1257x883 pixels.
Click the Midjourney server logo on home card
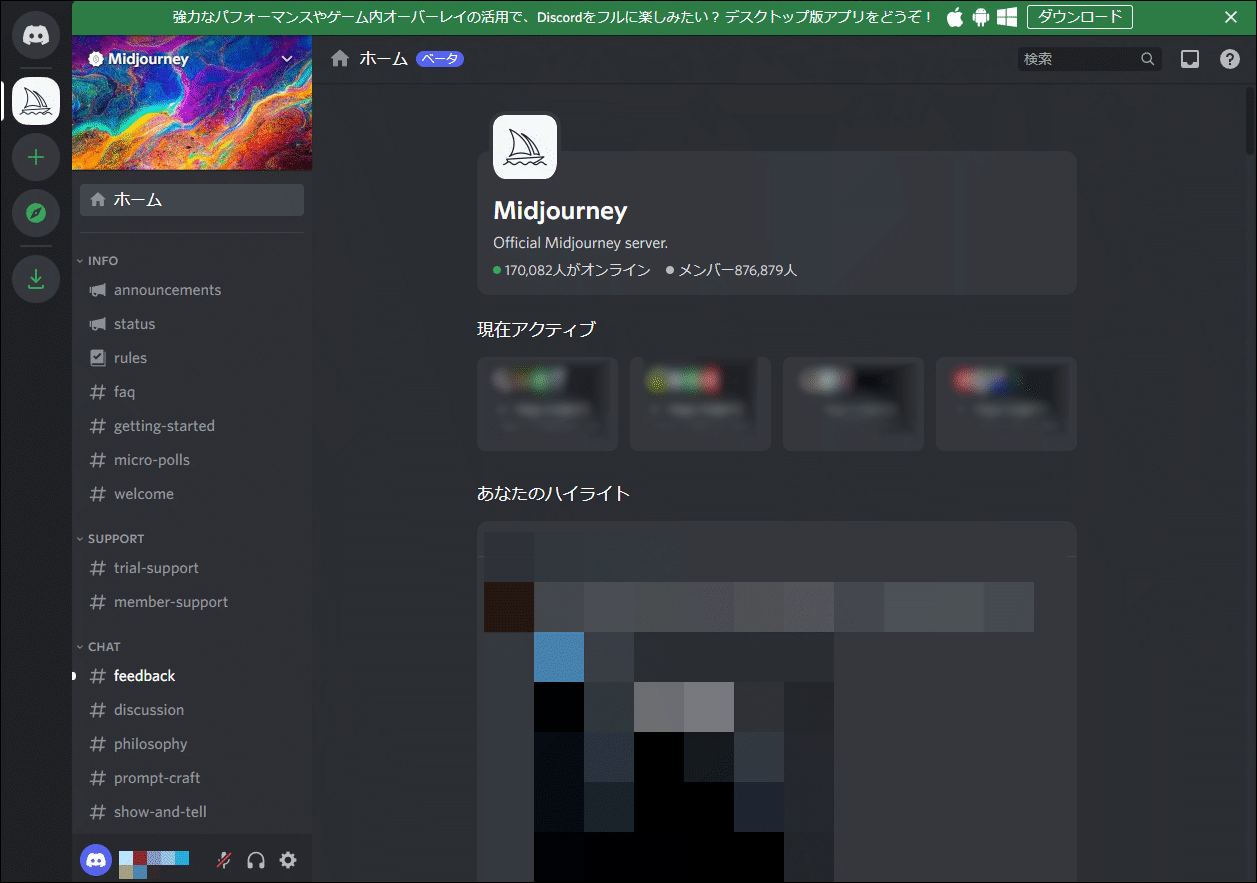pos(525,147)
